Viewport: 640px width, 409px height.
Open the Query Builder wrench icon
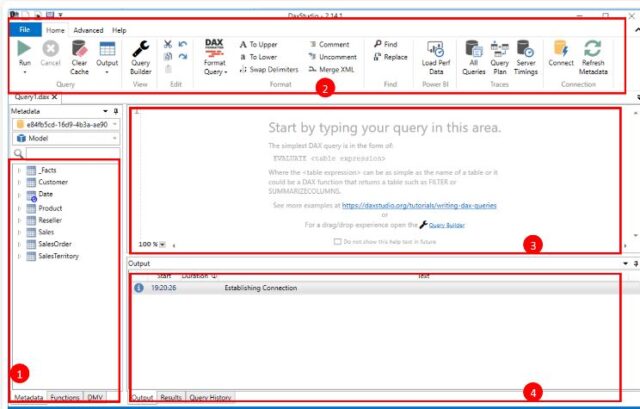pyautogui.click(x=140, y=49)
